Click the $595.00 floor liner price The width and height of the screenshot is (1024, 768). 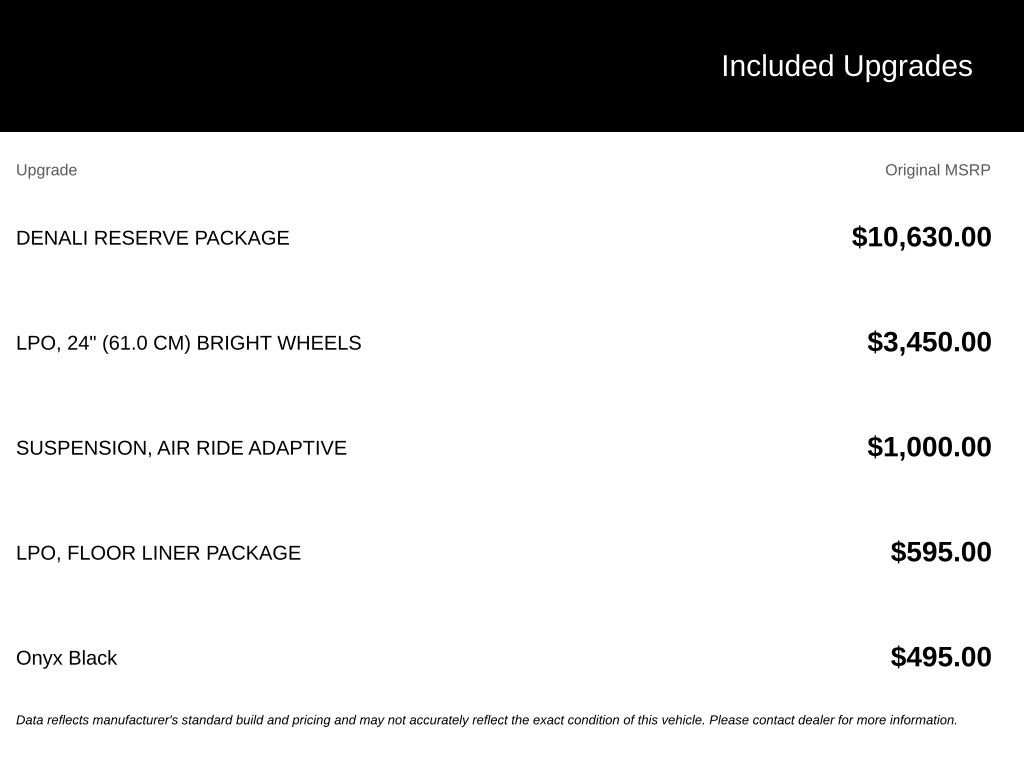(941, 552)
